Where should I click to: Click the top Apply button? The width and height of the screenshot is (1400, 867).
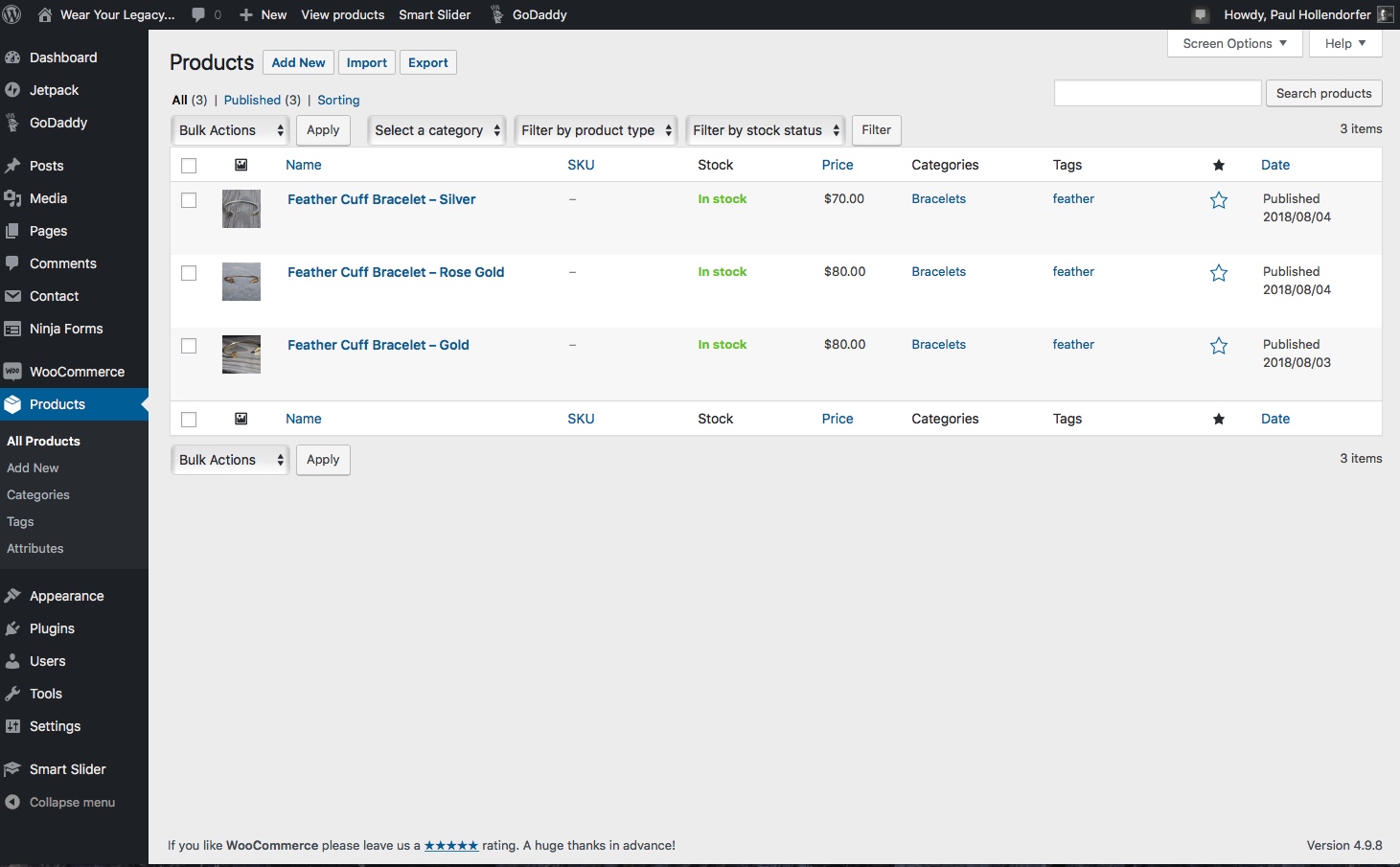tap(323, 130)
